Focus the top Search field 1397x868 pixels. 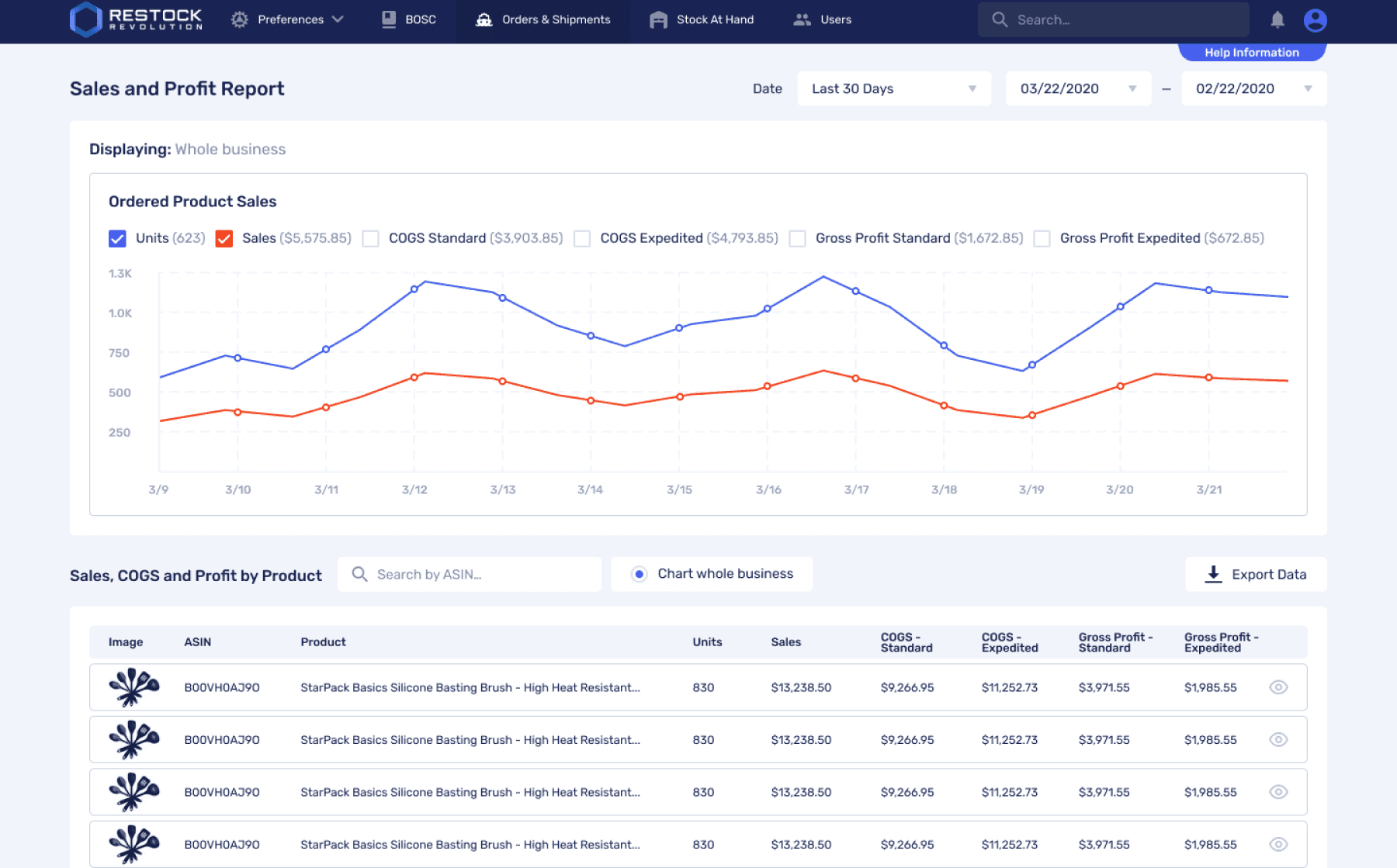click(1114, 19)
